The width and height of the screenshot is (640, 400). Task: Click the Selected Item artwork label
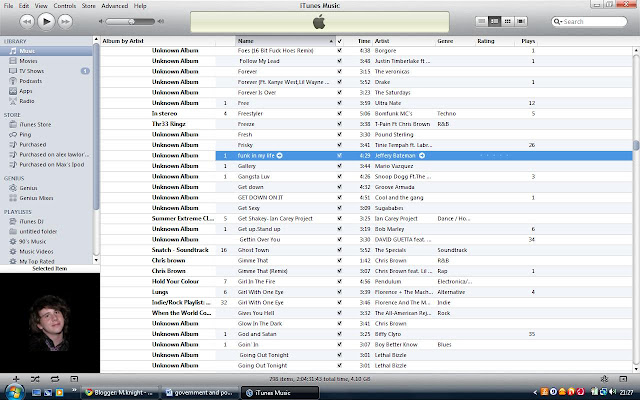pos(50,269)
